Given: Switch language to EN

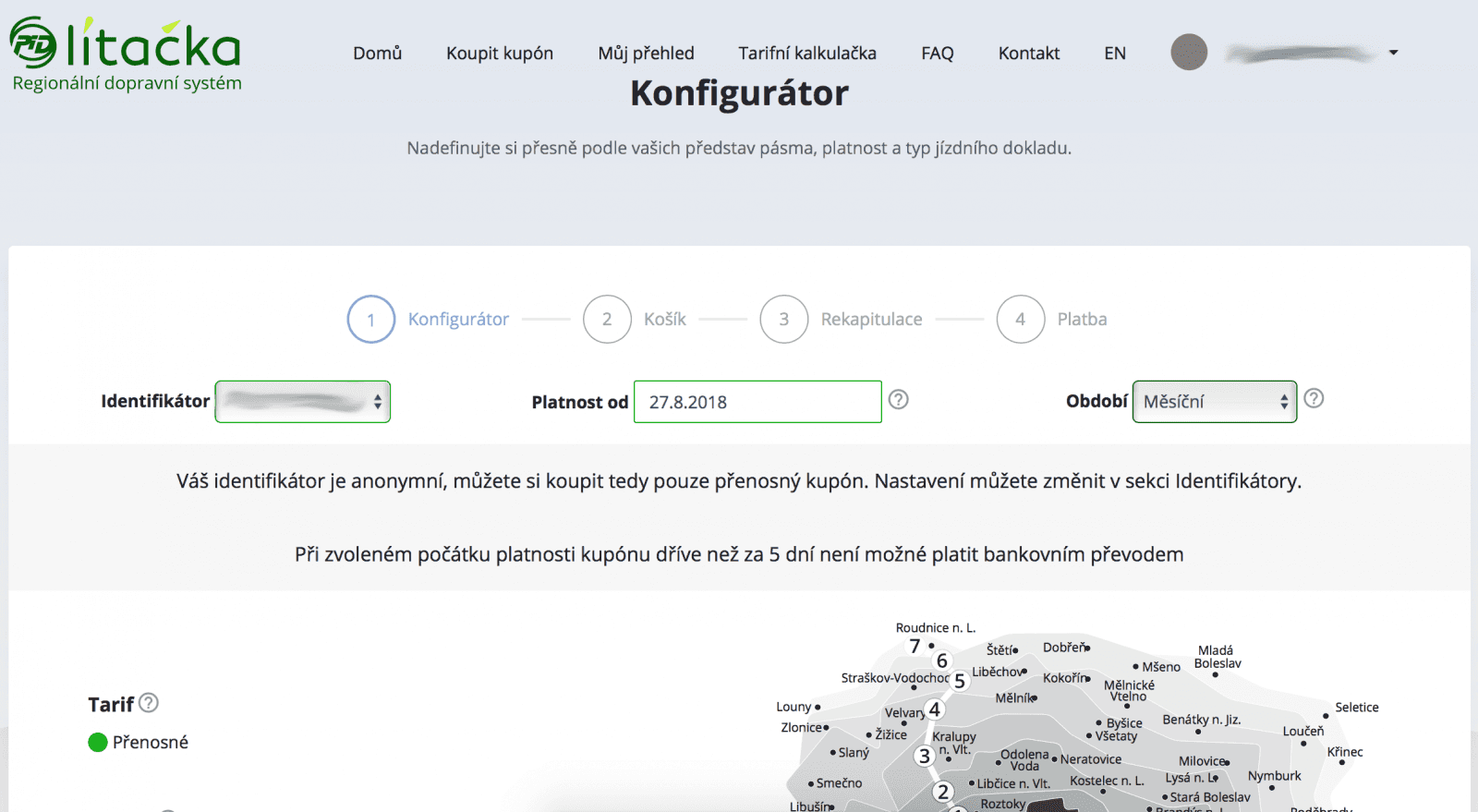Looking at the screenshot, I should point(1115,53).
